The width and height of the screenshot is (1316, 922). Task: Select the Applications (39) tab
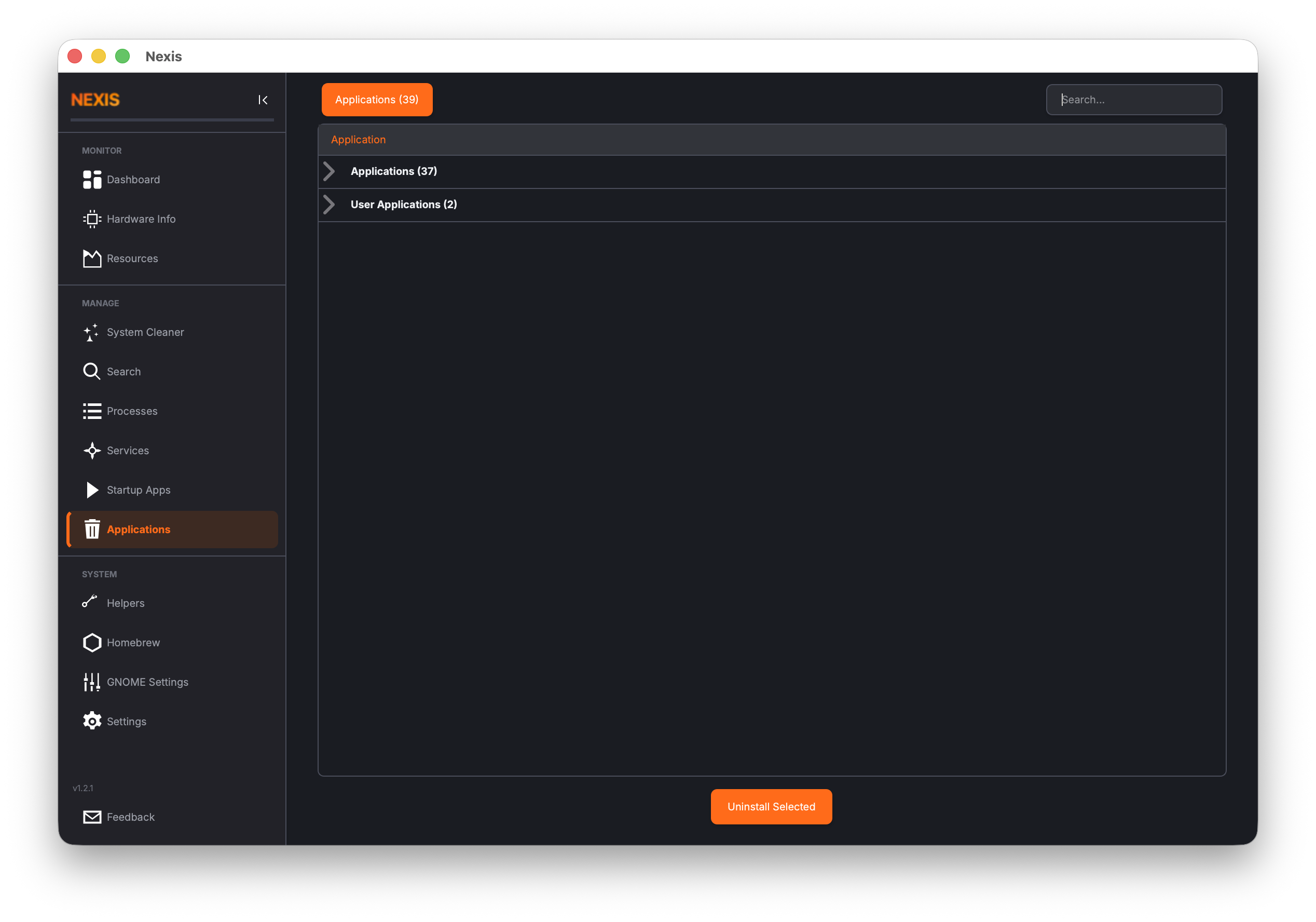point(377,99)
